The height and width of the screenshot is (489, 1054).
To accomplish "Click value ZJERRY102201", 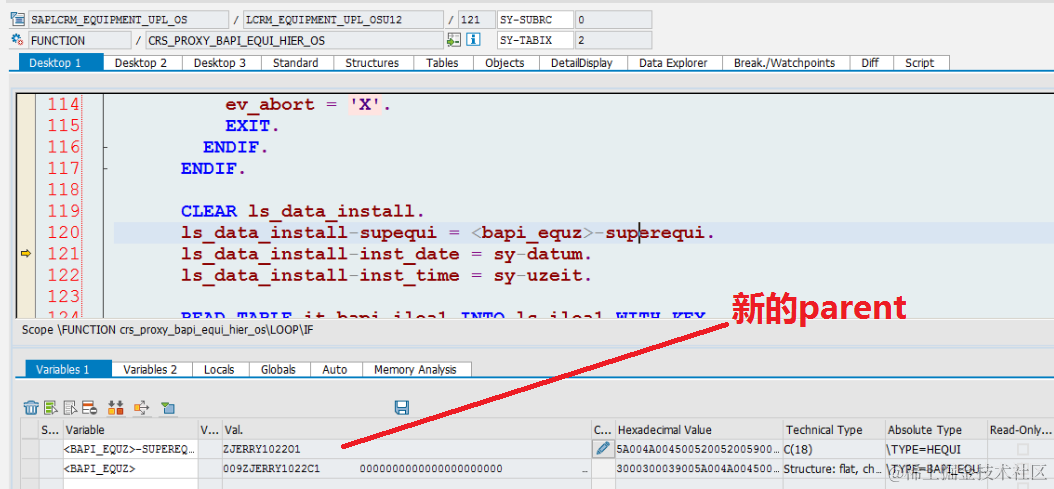I will pos(261,449).
